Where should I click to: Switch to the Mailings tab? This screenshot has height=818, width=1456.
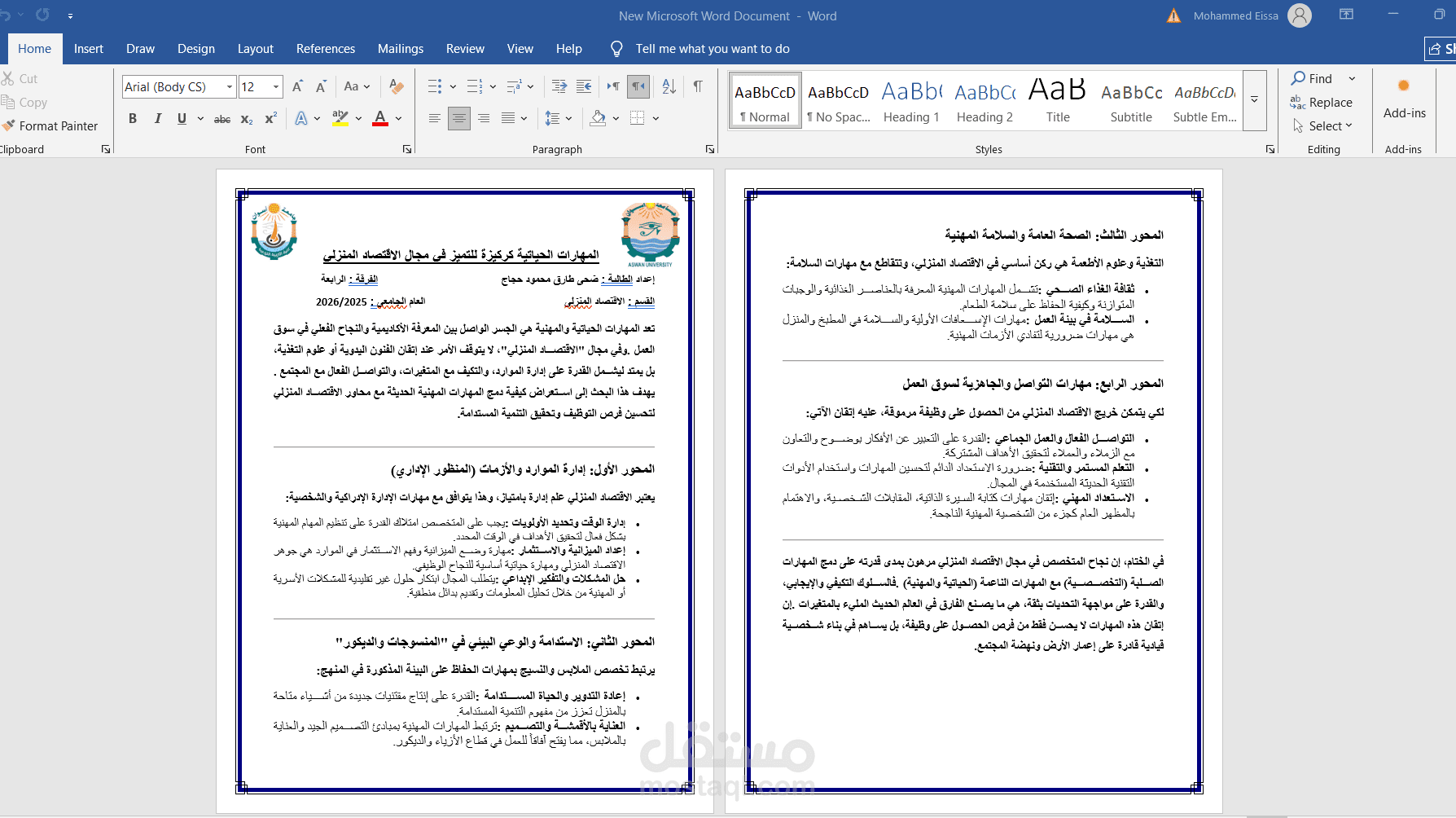click(x=401, y=49)
